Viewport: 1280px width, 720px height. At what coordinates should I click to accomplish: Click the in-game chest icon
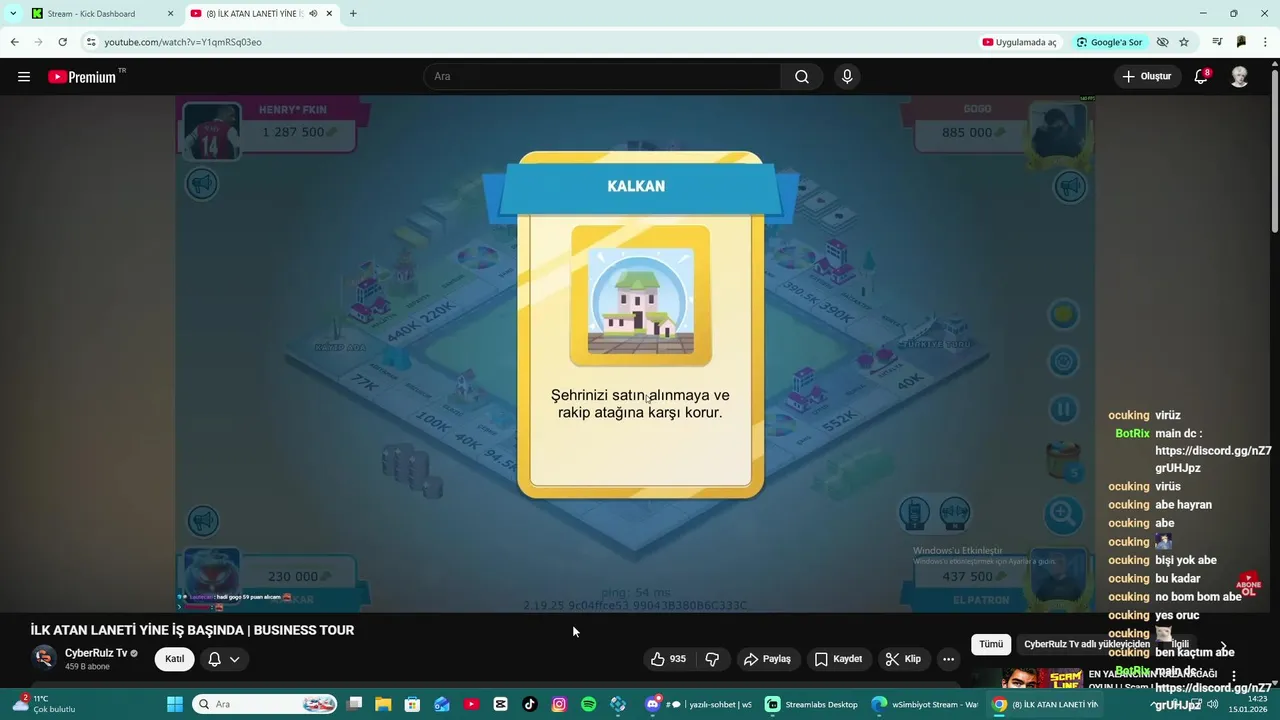[x=1064, y=460]
